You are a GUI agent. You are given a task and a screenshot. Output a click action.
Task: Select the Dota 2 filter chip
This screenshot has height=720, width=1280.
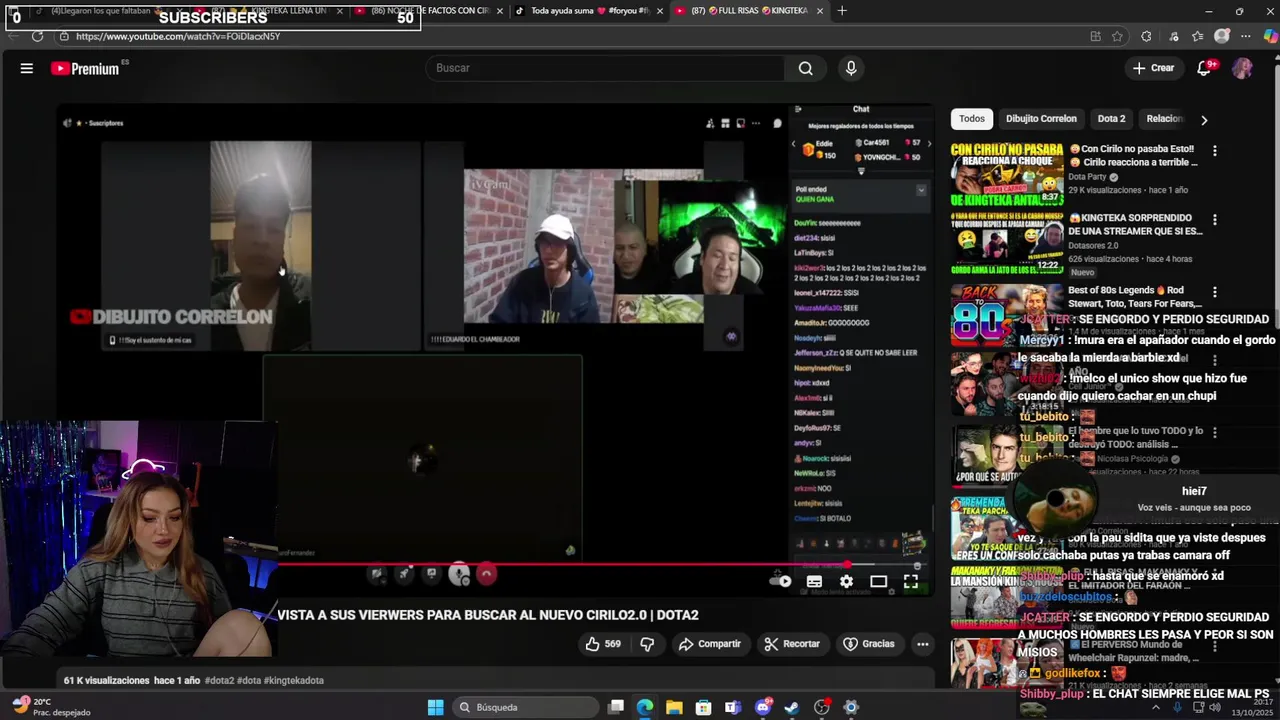pos(1111,119)
